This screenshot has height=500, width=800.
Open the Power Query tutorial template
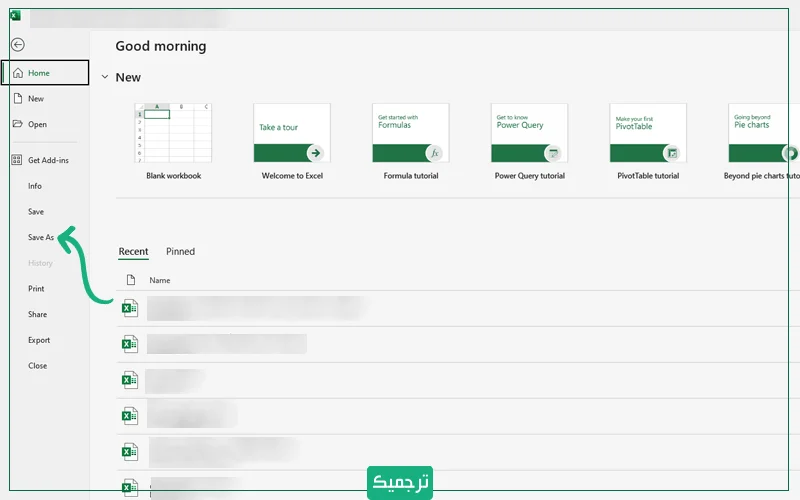(x=530, y=133)
